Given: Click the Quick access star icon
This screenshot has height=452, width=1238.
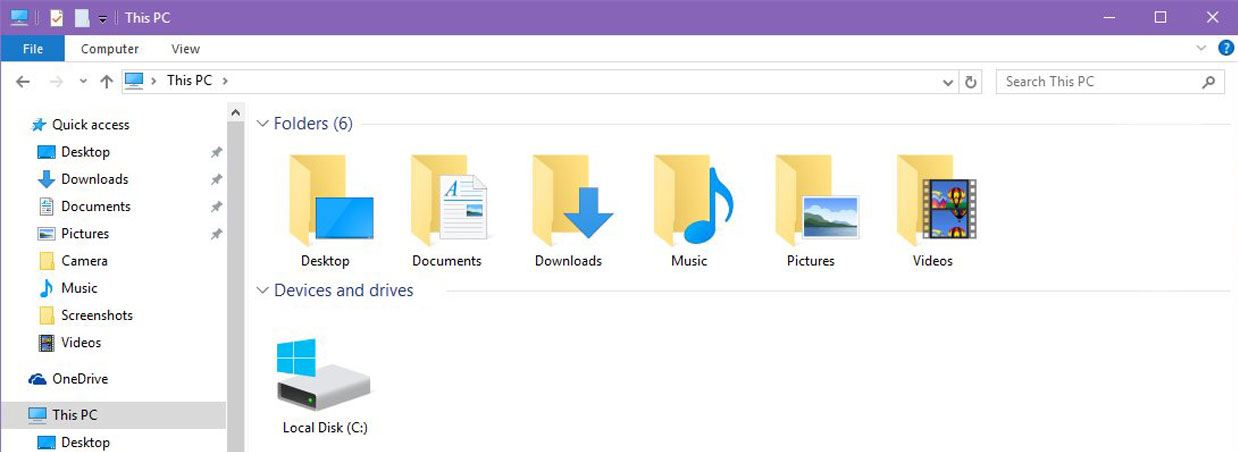Looking at the screenshot, I should coord(39,125).
